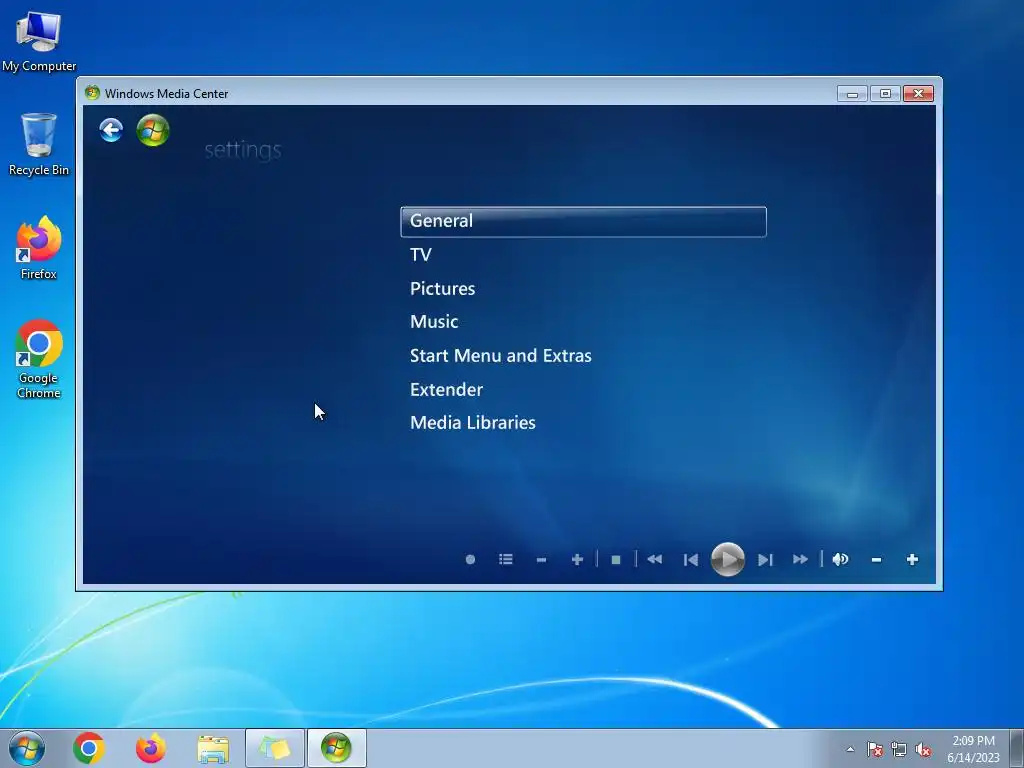Maximize the Windows Media Center window
The image size is (1024, 768).
[x=885, y=94]
